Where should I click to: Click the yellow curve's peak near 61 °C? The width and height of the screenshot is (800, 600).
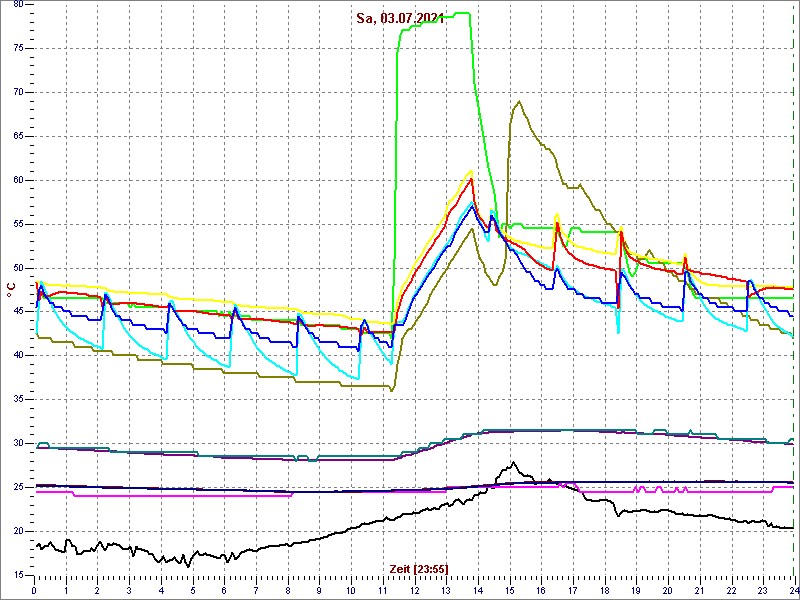pos(471,171)
